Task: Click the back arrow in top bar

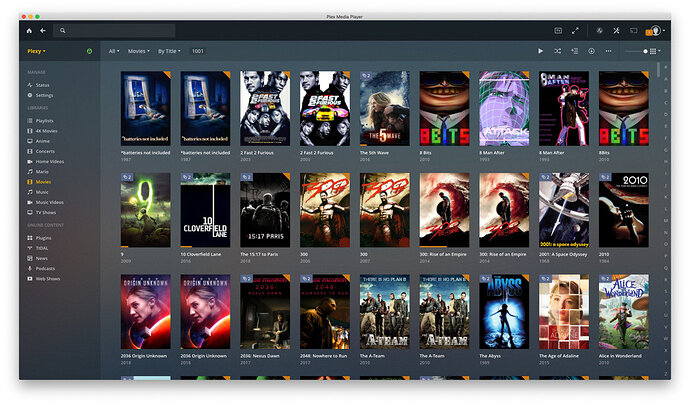Action: point(43,31)
